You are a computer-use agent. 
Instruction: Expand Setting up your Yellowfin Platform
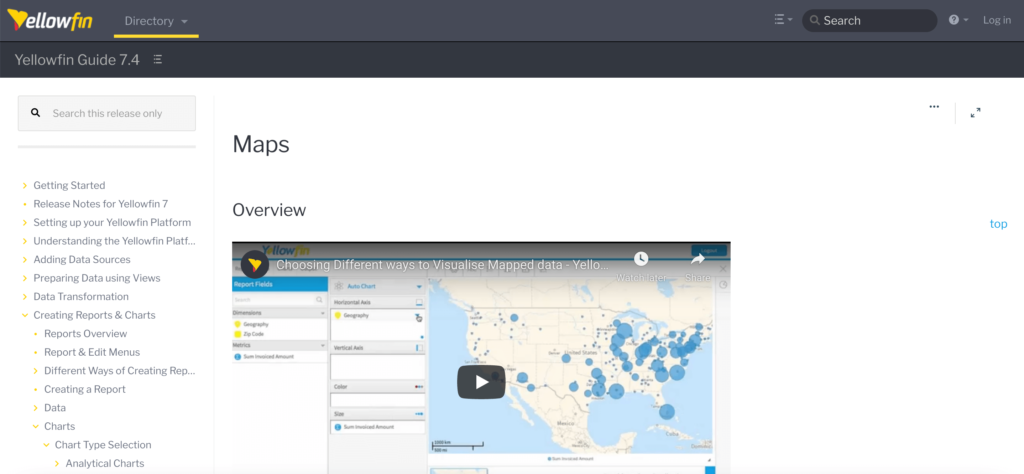(25, 223)
